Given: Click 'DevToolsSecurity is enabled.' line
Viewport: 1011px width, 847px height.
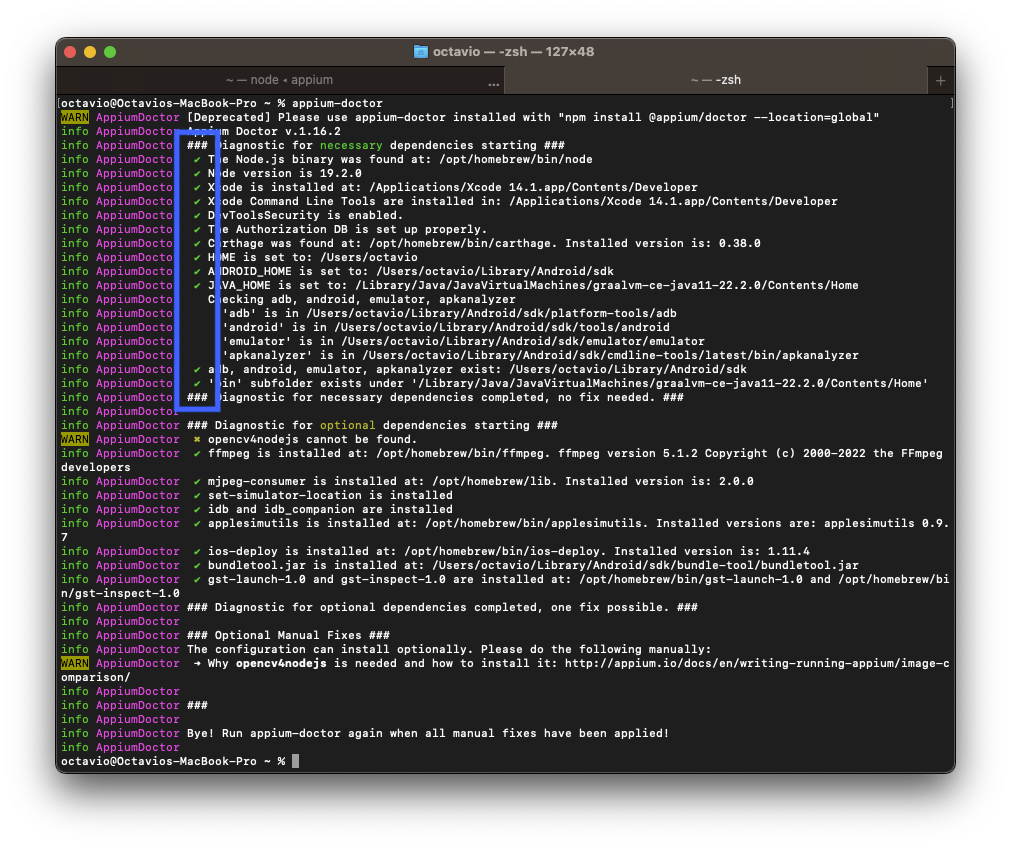Looking at the screenshot, I should tap(305, 215).
